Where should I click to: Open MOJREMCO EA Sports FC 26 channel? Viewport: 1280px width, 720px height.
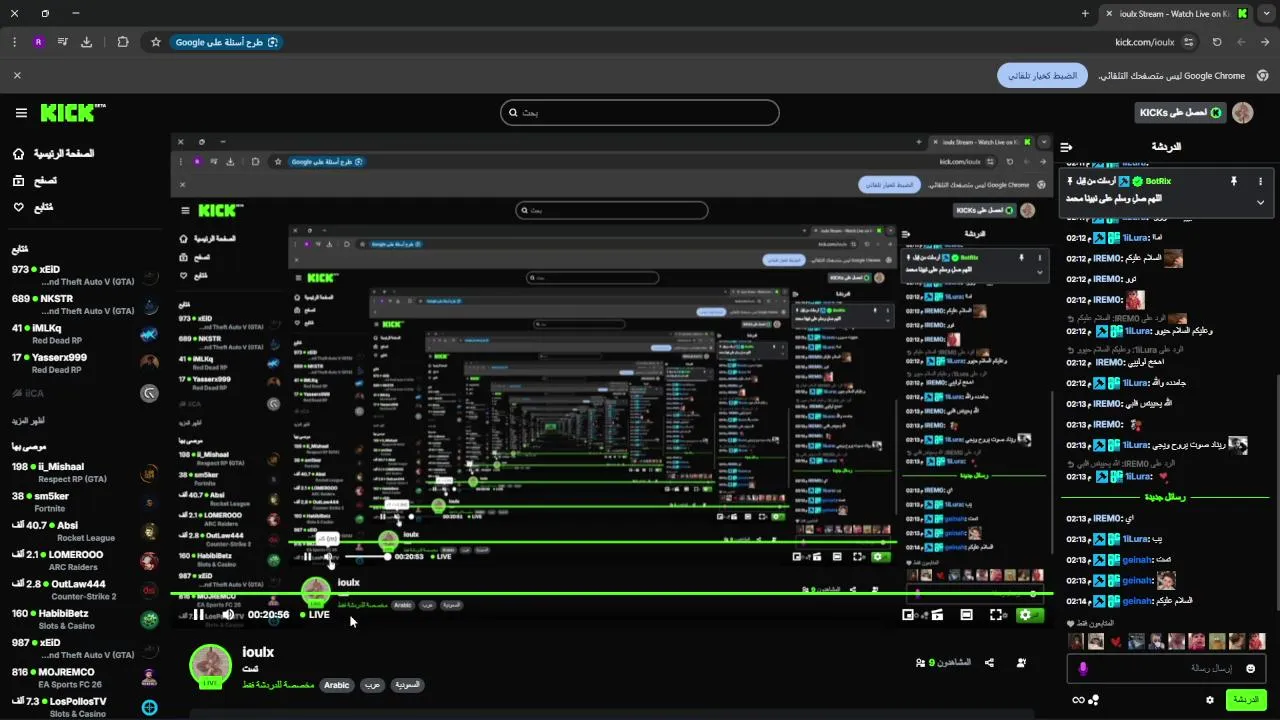(85, 678)
